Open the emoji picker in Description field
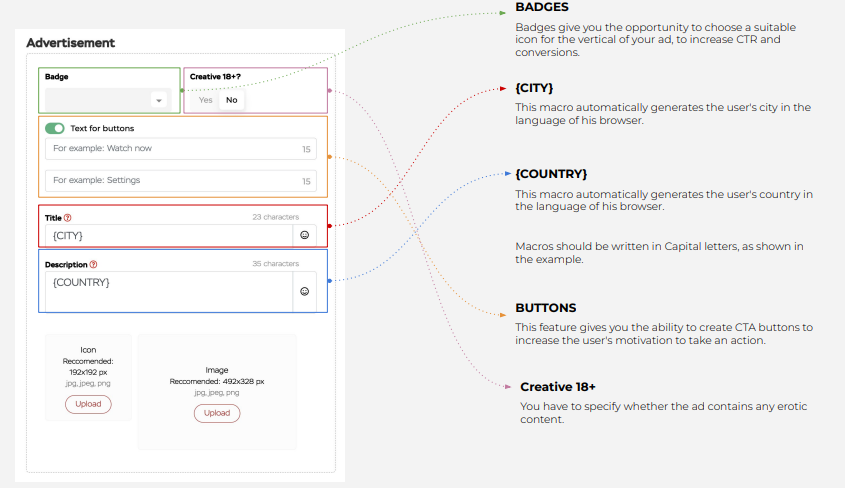This screenshot has height=488, width=845. pos(304,291)
